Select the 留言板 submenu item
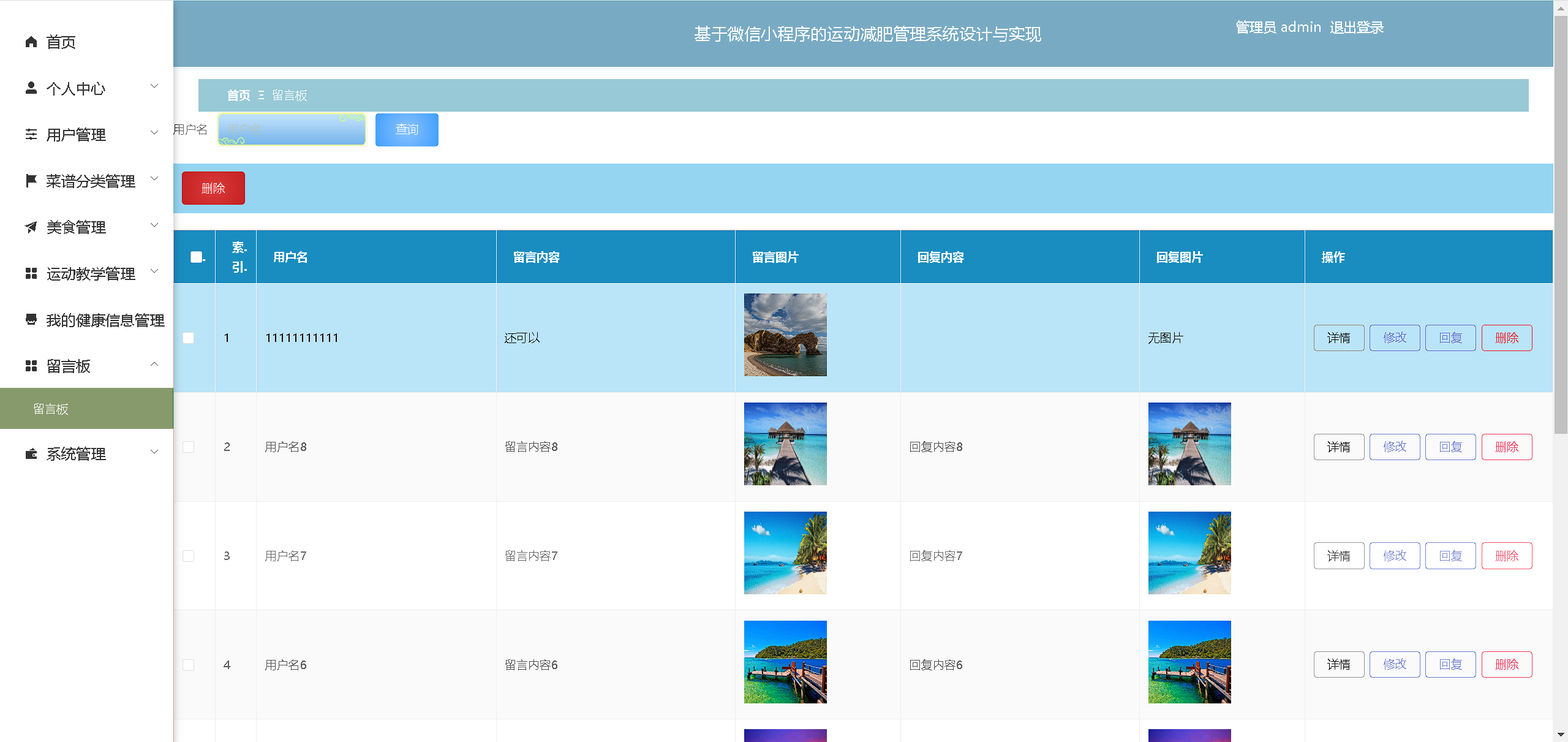Image resolution: width=1568 pixels, height=742 pixels. click(86, 409)
